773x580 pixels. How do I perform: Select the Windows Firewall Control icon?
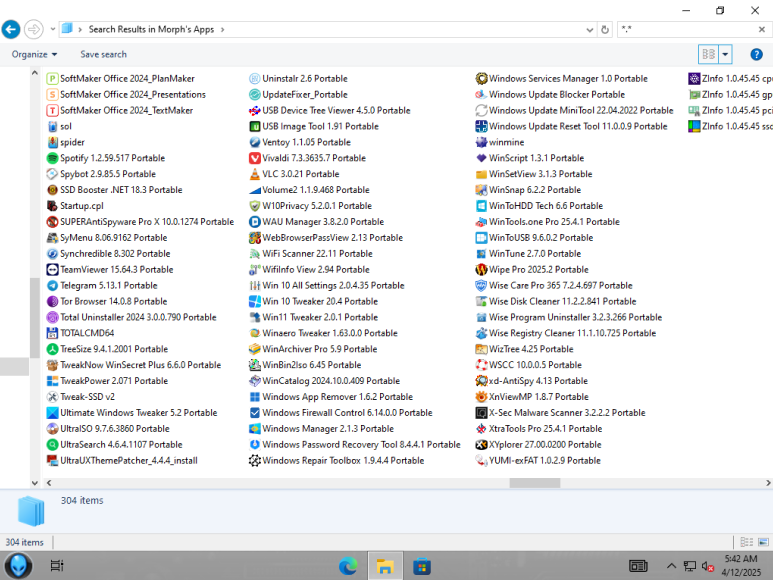coord(254,412)
